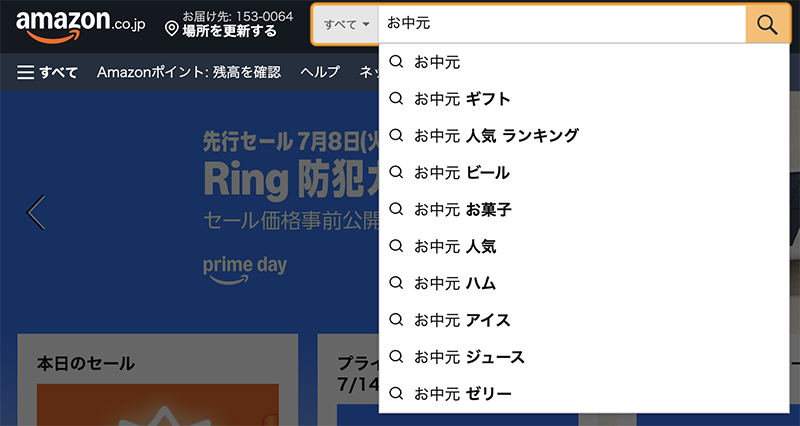Click into the search text field

click(x=562, y=24)
